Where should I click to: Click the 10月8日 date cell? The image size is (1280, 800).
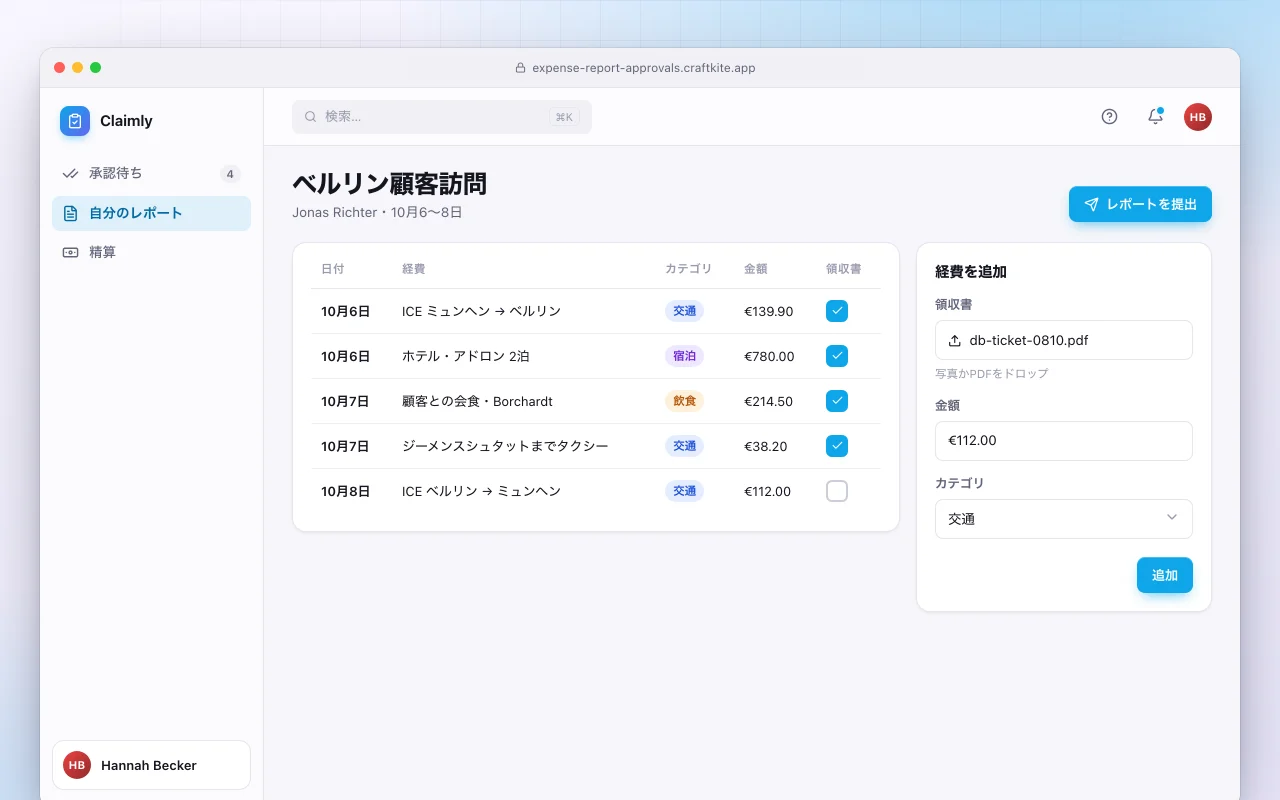click(346, 492)
